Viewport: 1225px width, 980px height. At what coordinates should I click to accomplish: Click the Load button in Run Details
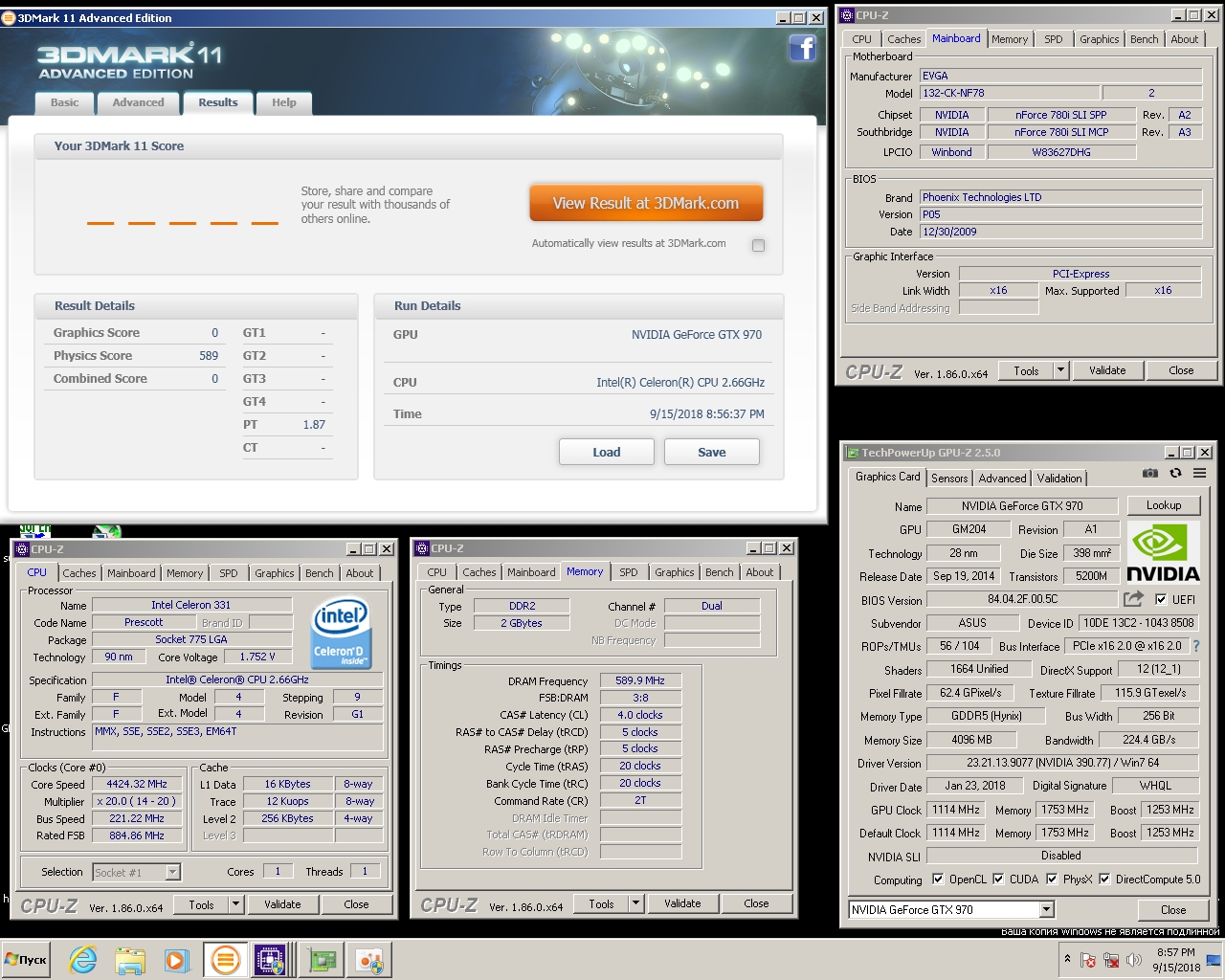click(606, 452)
